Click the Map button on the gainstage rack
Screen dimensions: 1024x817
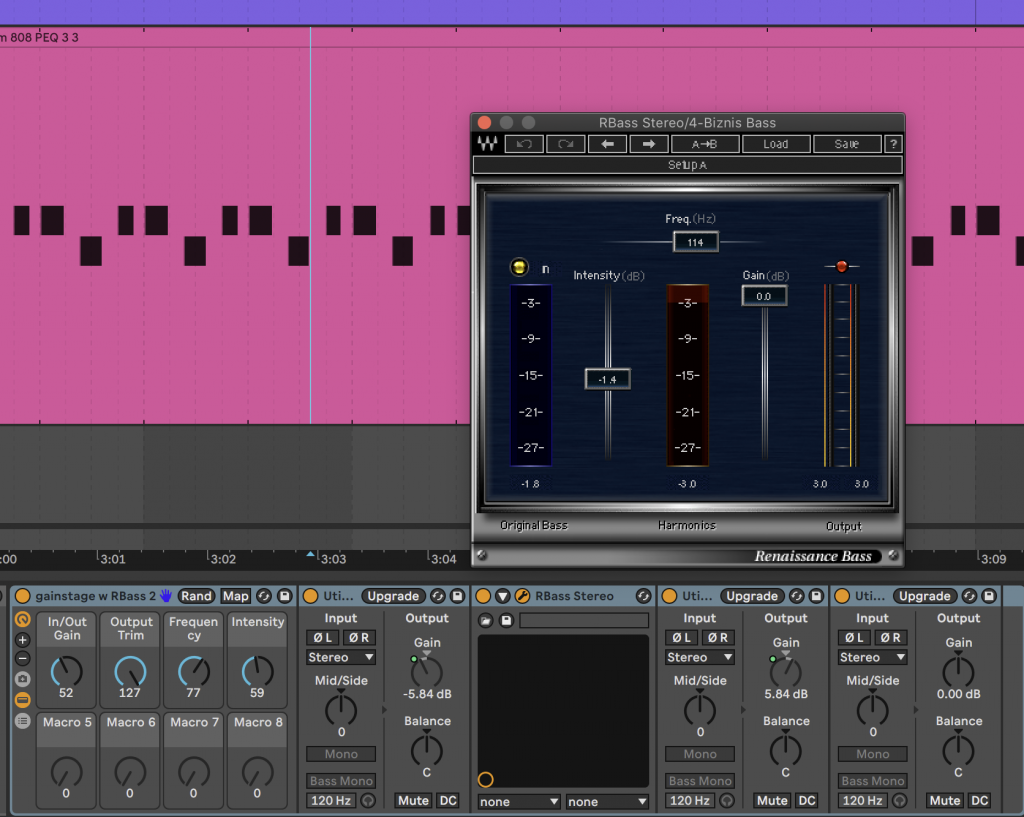pyautogui.click(x=235, y=596)
